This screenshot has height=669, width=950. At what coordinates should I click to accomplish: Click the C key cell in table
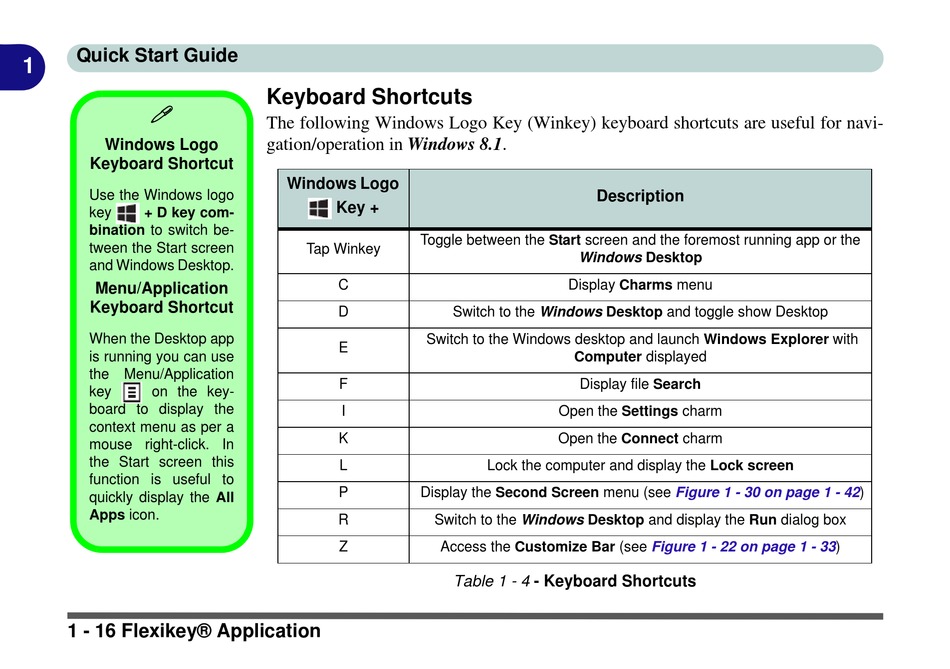(x=343, y=285)
